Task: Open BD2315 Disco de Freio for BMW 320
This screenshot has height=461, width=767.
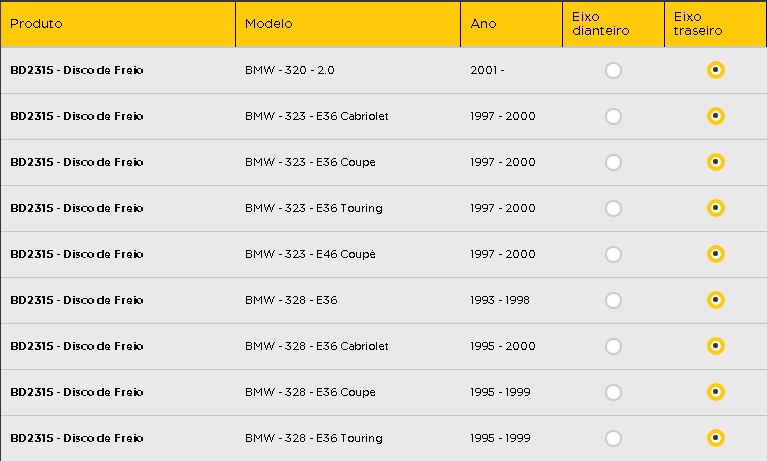Action: pos(77,70)
